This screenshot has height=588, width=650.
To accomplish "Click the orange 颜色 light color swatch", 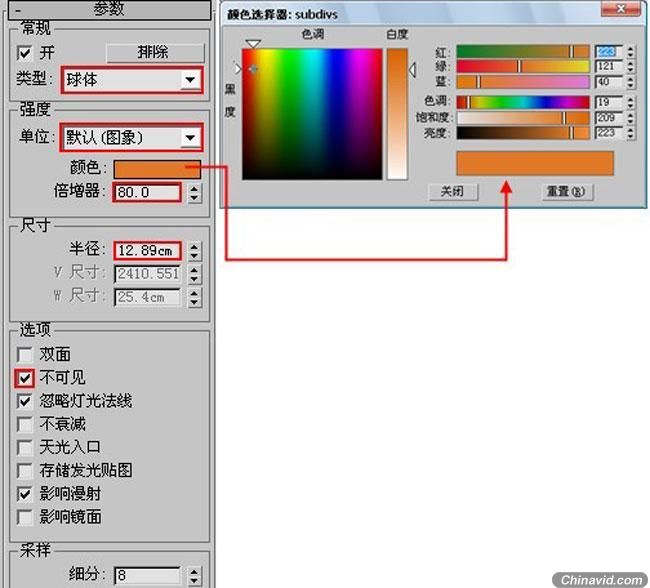I will (157, 169).
